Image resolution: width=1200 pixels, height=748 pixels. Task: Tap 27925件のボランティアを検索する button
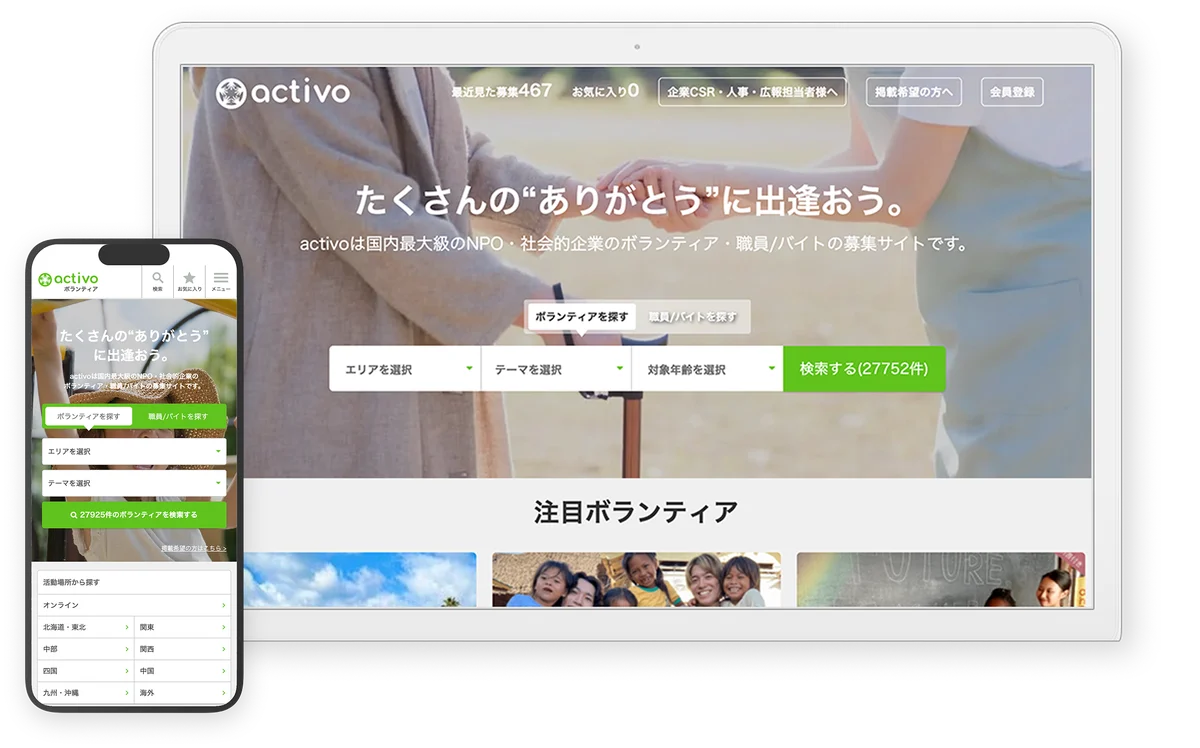tap(134, 515)
